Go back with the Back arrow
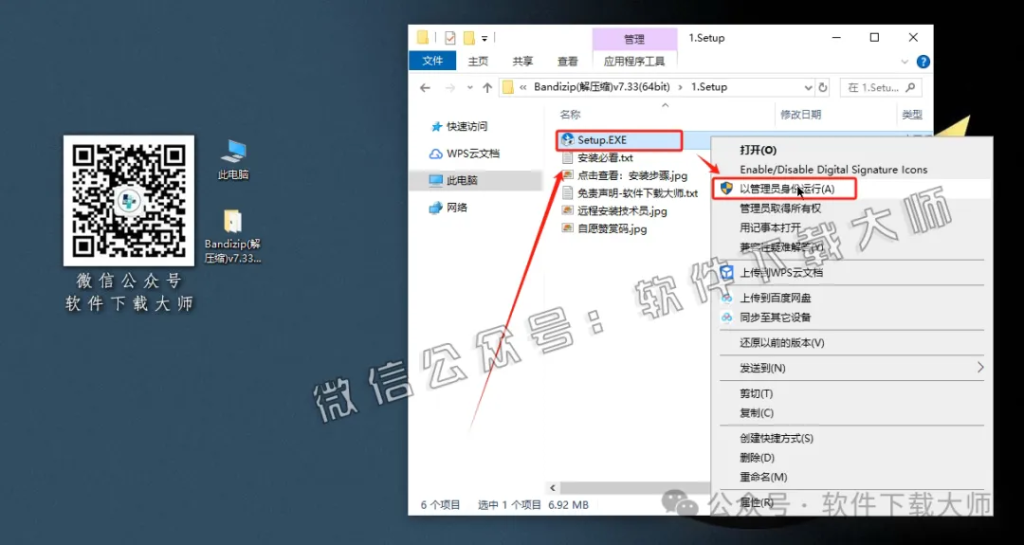 coord(425,87)
